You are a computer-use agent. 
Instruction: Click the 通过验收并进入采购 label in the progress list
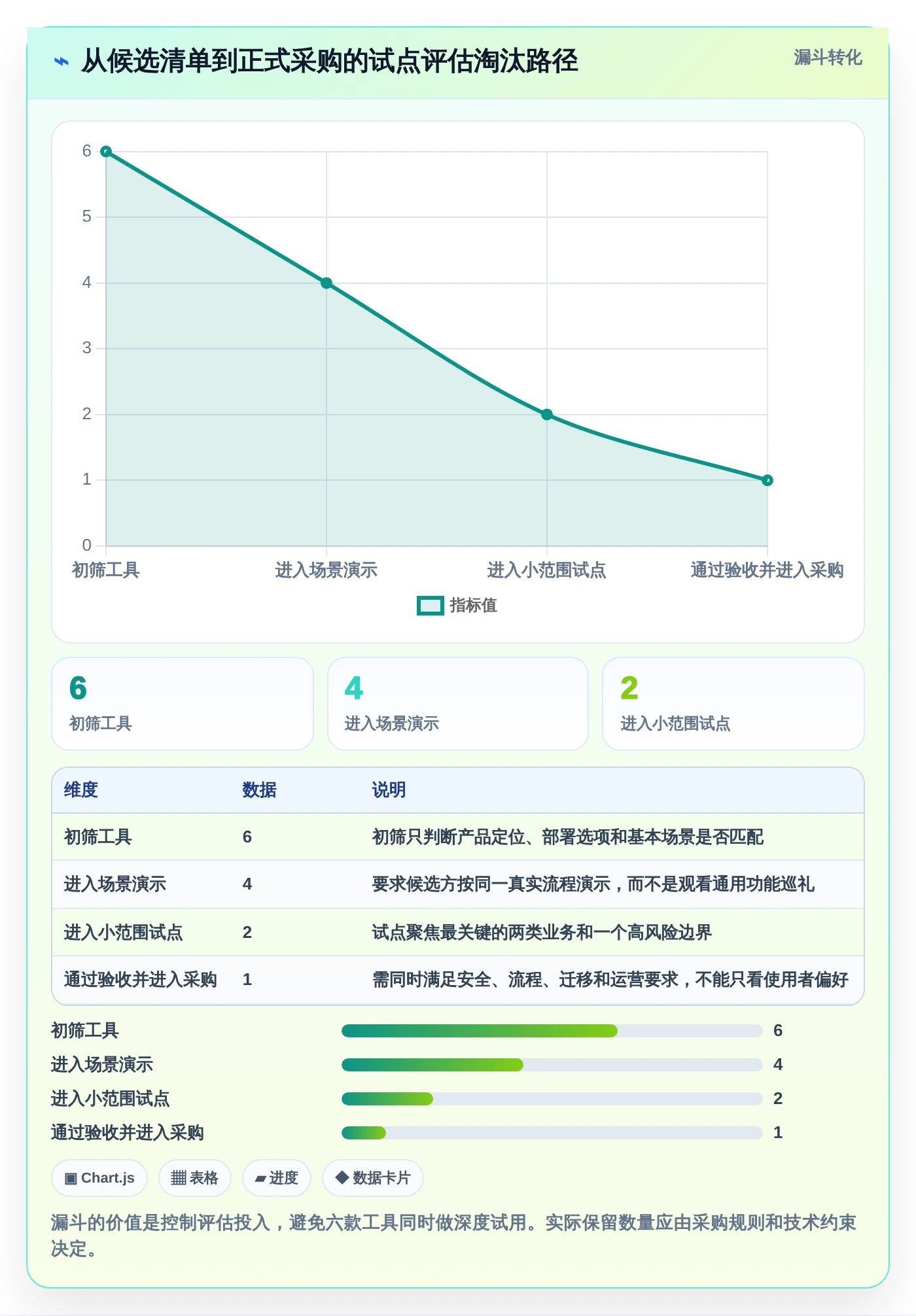[128, 1133]
